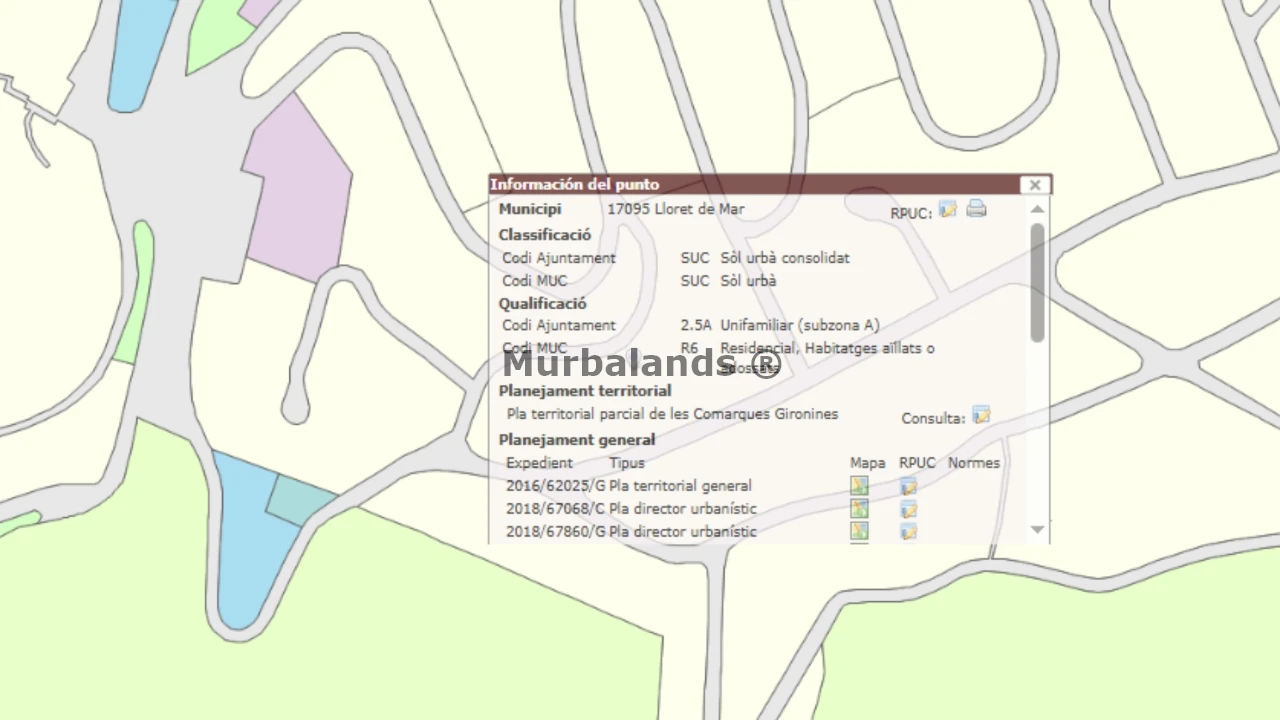The image size is (1280, 720).
Task: Click the 'Planejament general' heading
Action: coord(577,440)
